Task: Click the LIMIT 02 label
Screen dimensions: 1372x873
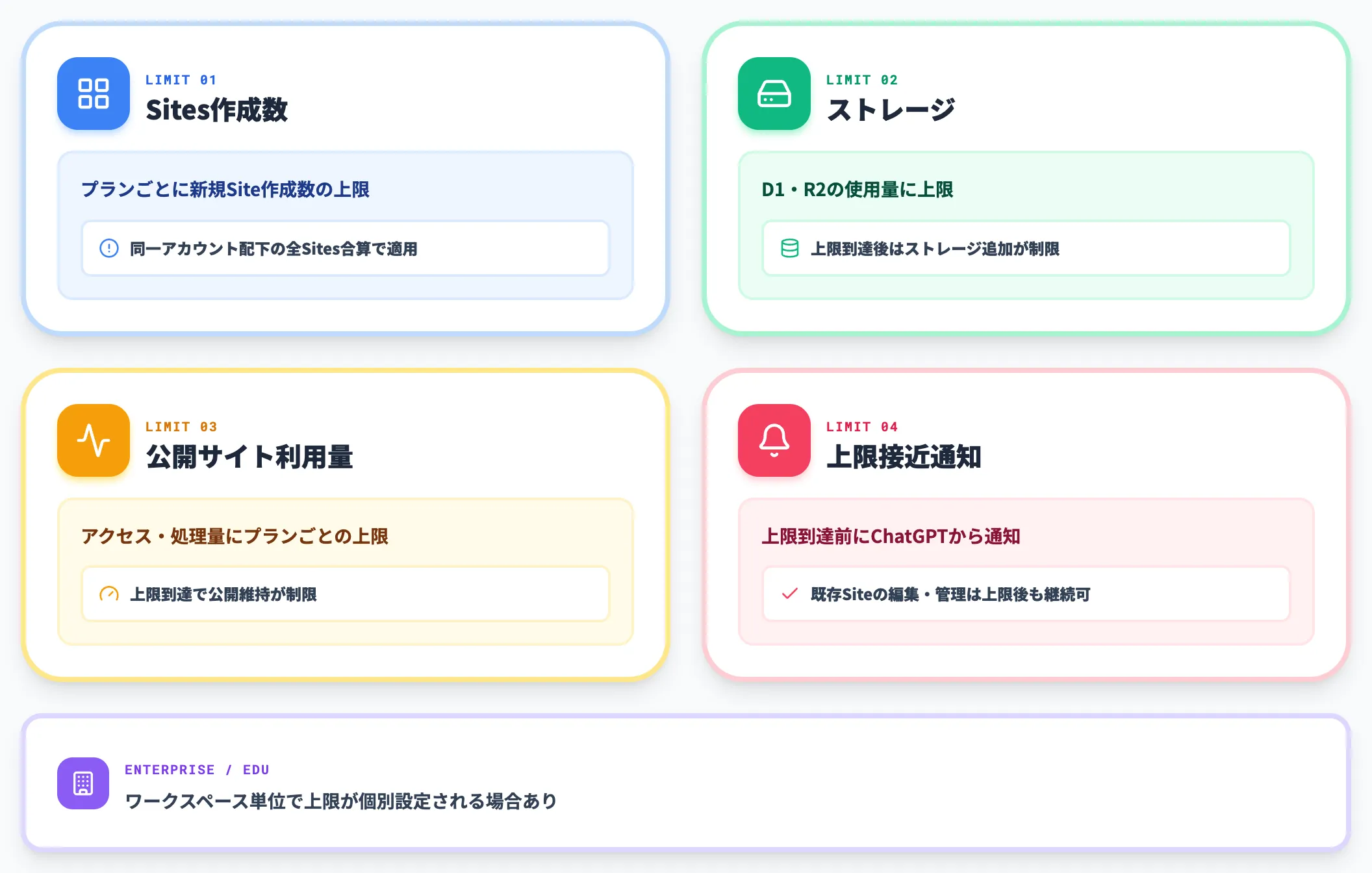Action: [861, 80]
